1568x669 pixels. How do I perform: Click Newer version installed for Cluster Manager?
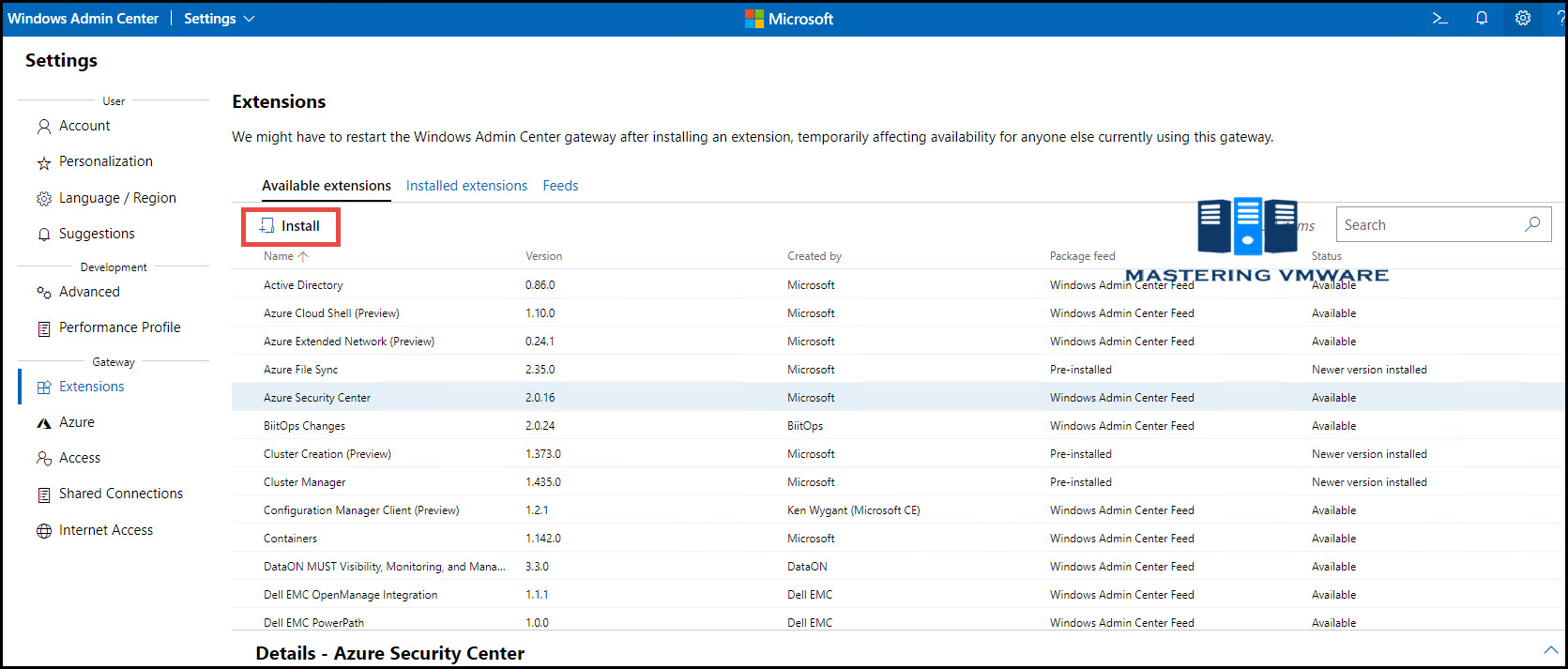pos(1369,482)
